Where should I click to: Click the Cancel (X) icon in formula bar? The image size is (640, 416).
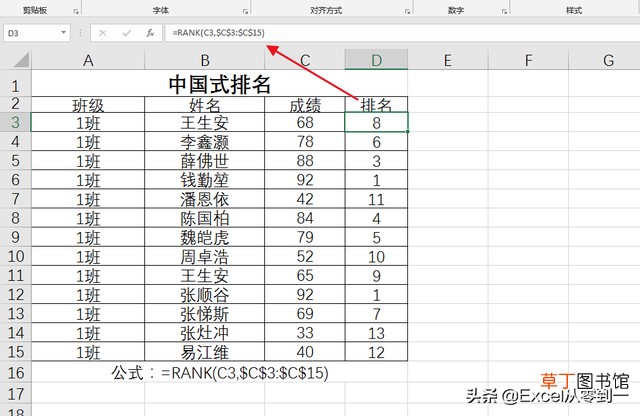point(102,33)
